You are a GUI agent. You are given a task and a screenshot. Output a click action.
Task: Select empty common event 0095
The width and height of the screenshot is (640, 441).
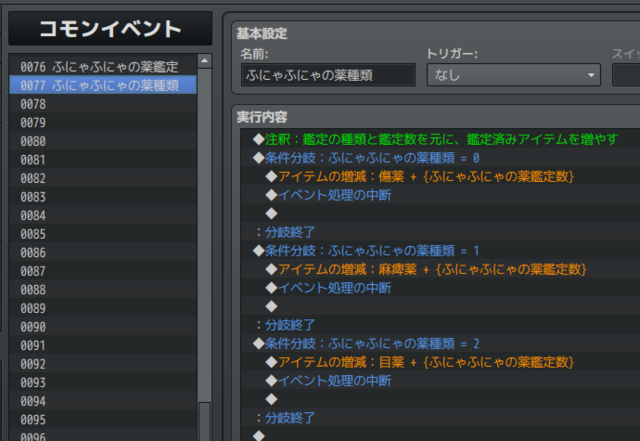point(103,419)
